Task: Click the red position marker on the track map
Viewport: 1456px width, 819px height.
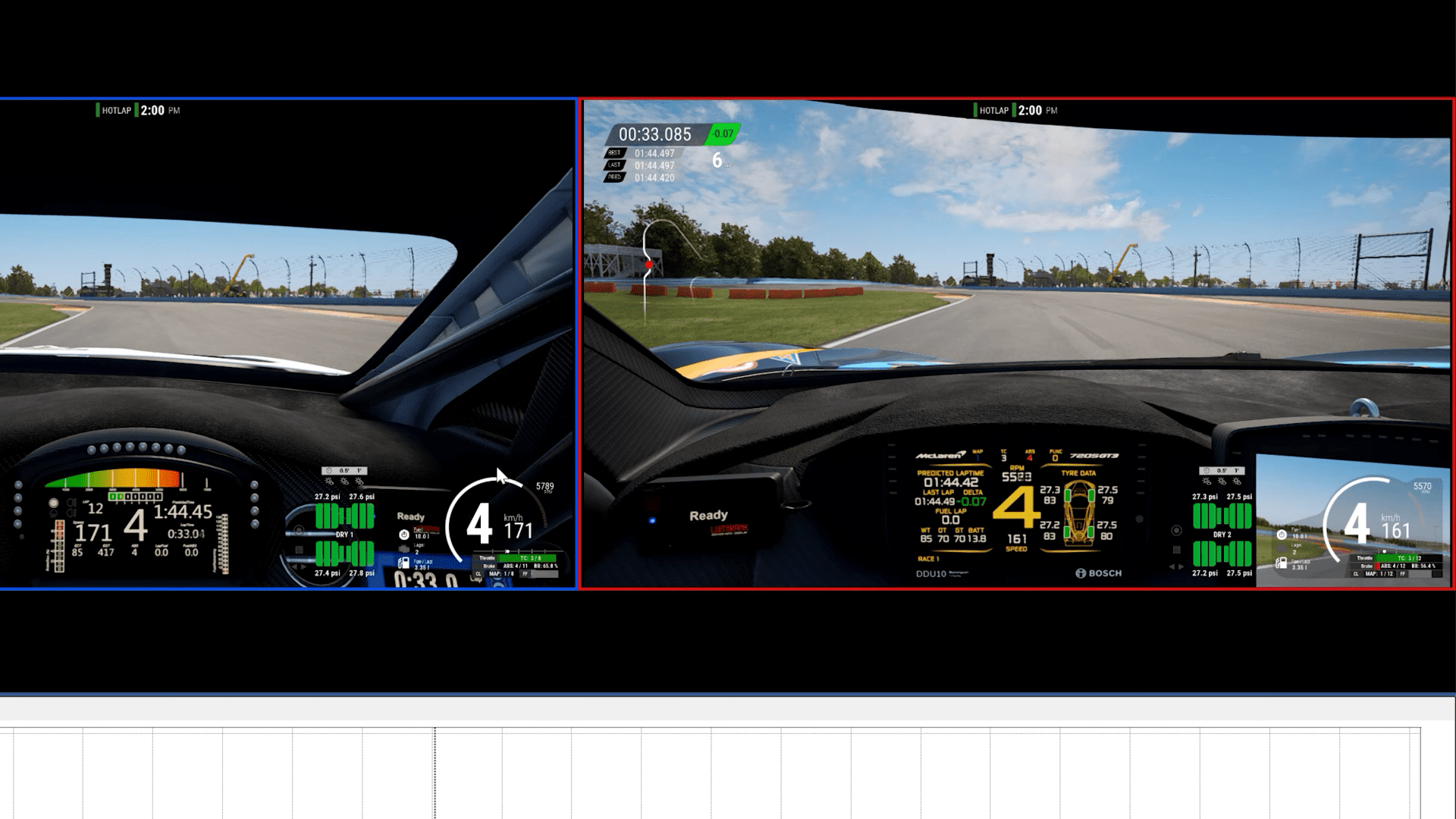Action: point(648,263)
